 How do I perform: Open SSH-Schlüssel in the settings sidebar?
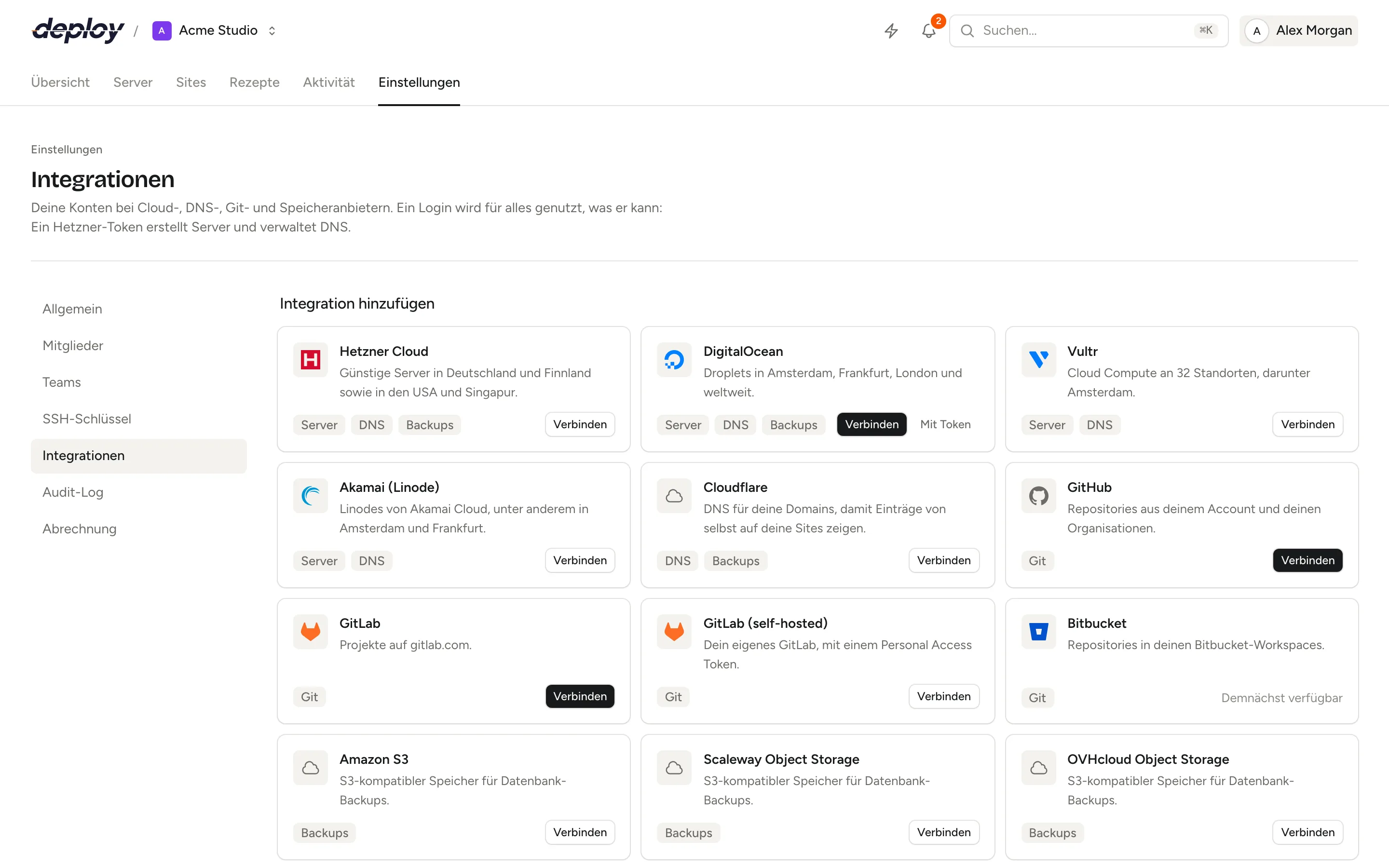click(139, 419)
